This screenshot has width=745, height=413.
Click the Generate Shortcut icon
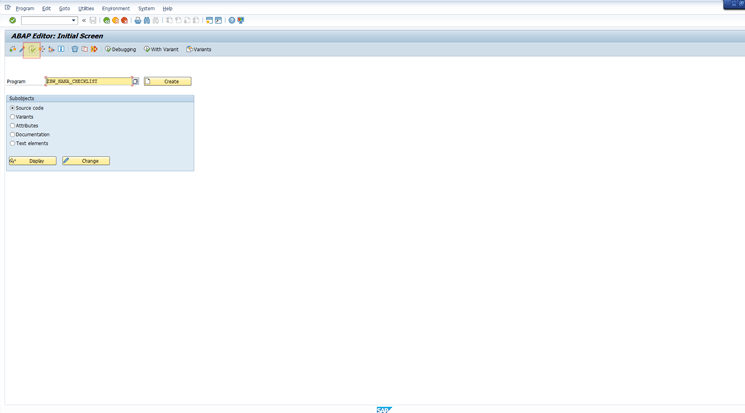click(218, 20)
